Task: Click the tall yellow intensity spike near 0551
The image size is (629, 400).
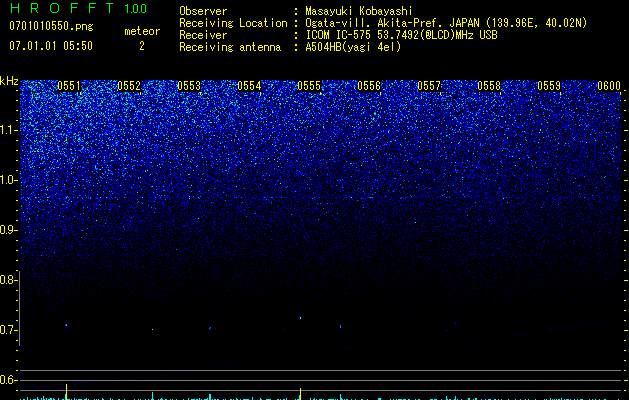Action: tap(67, 392)
